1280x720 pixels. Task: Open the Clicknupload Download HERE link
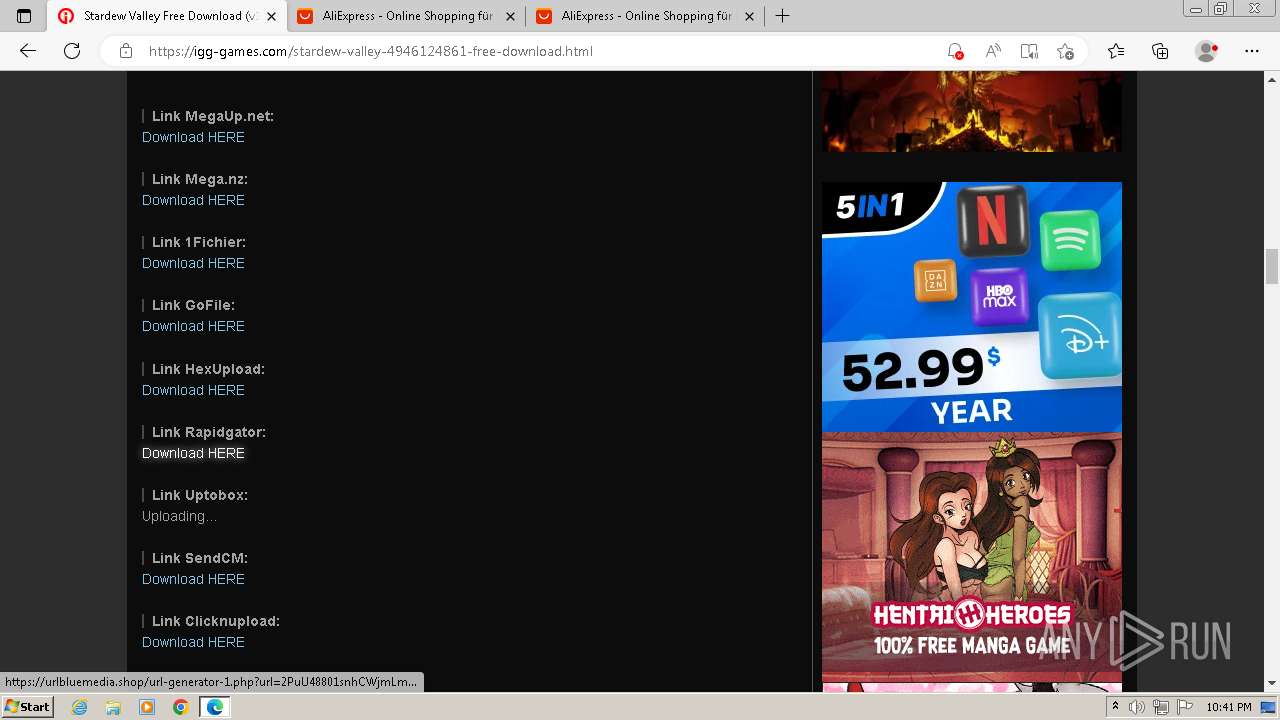(193, 642)
